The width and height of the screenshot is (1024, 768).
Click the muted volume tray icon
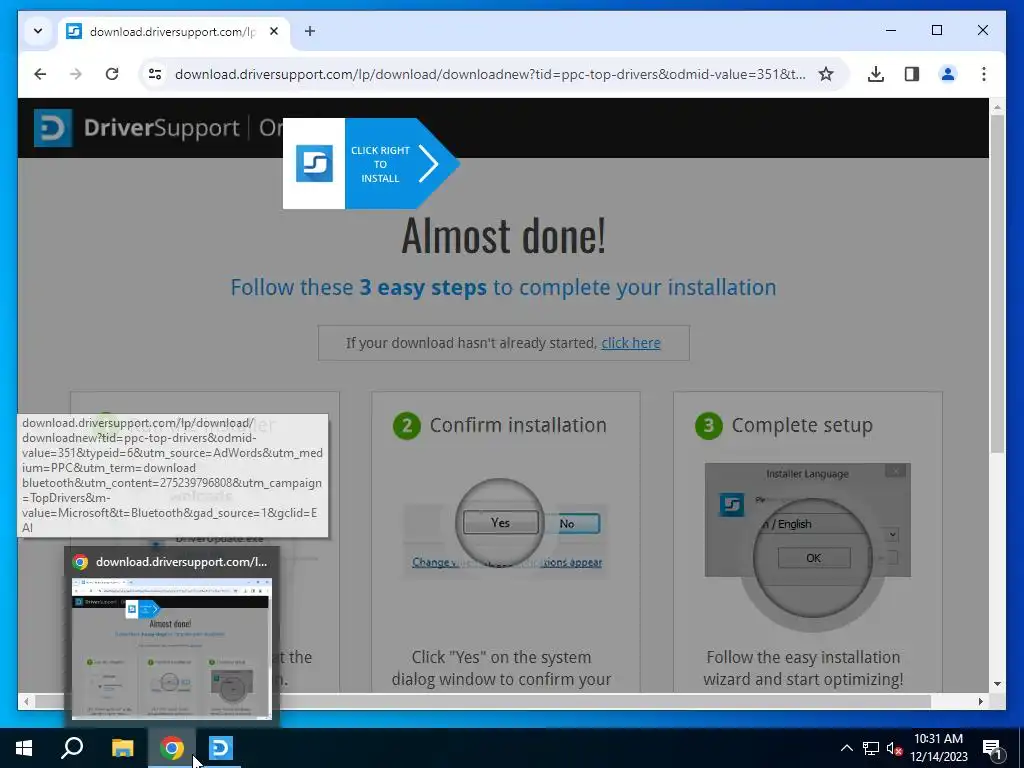pyautogui.click(x=895, y=748)
